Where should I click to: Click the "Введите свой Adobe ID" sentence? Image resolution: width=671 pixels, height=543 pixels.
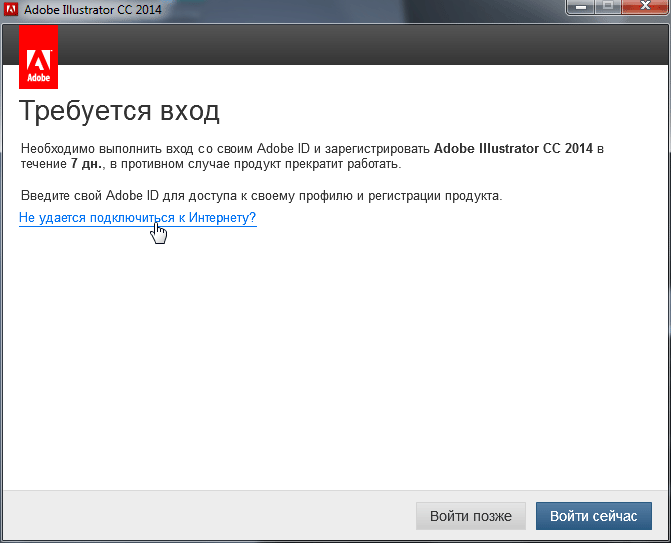(261, 196)
